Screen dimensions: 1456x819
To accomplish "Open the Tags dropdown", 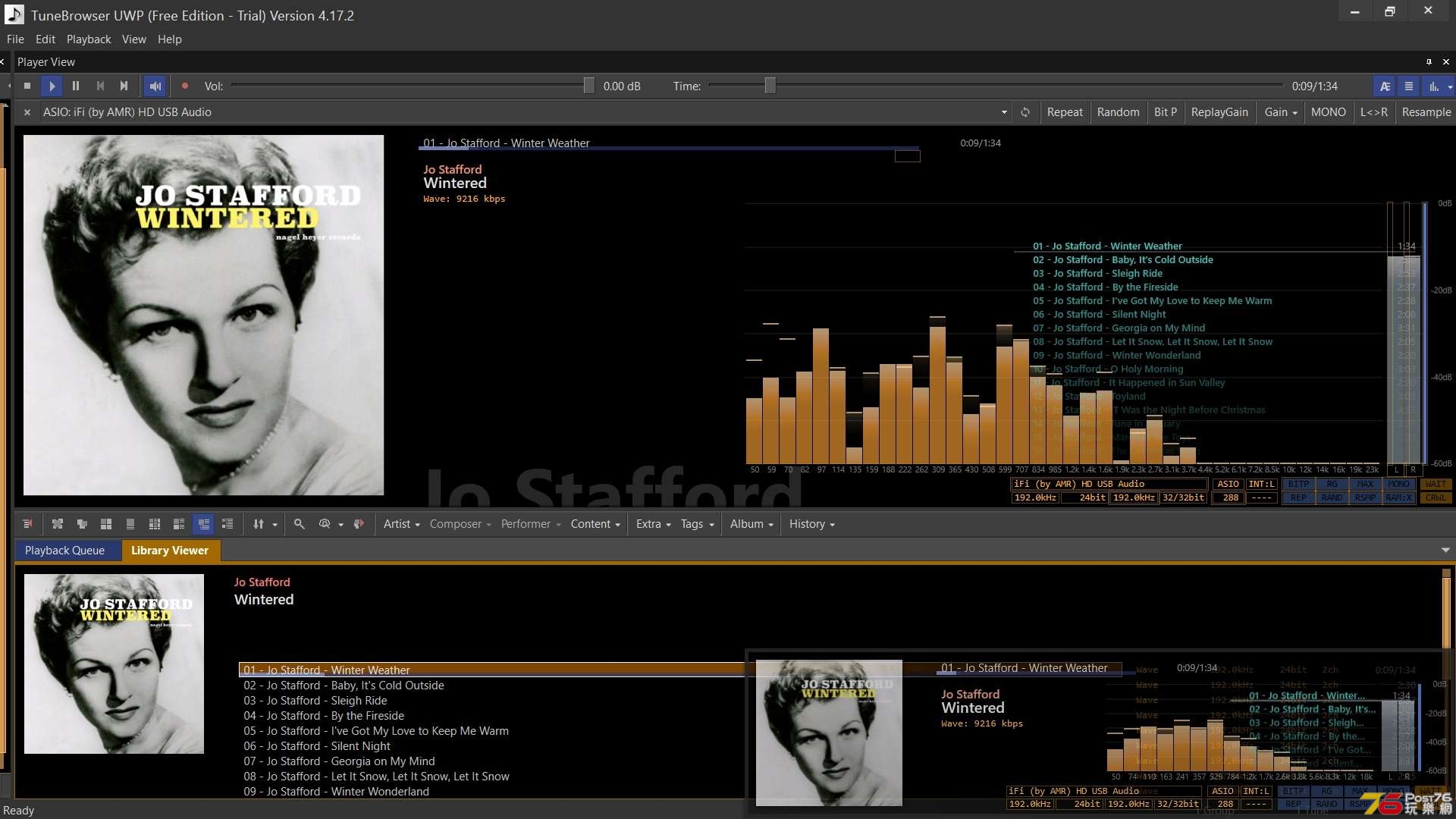I will 697,524.
